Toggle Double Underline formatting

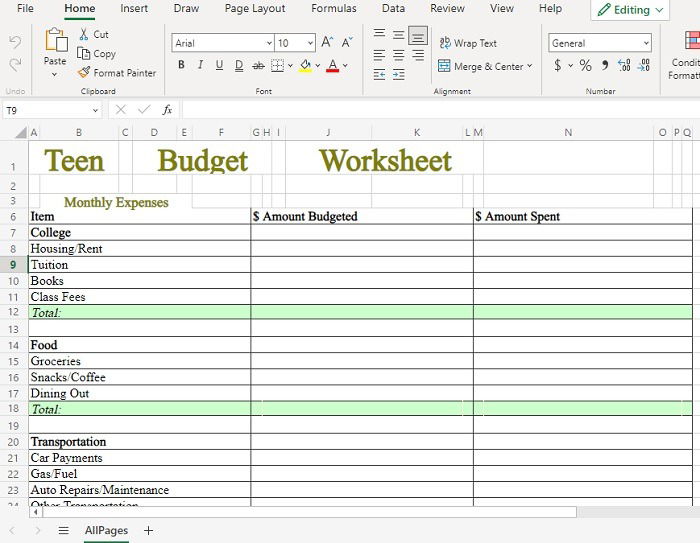tap(239, 66)
